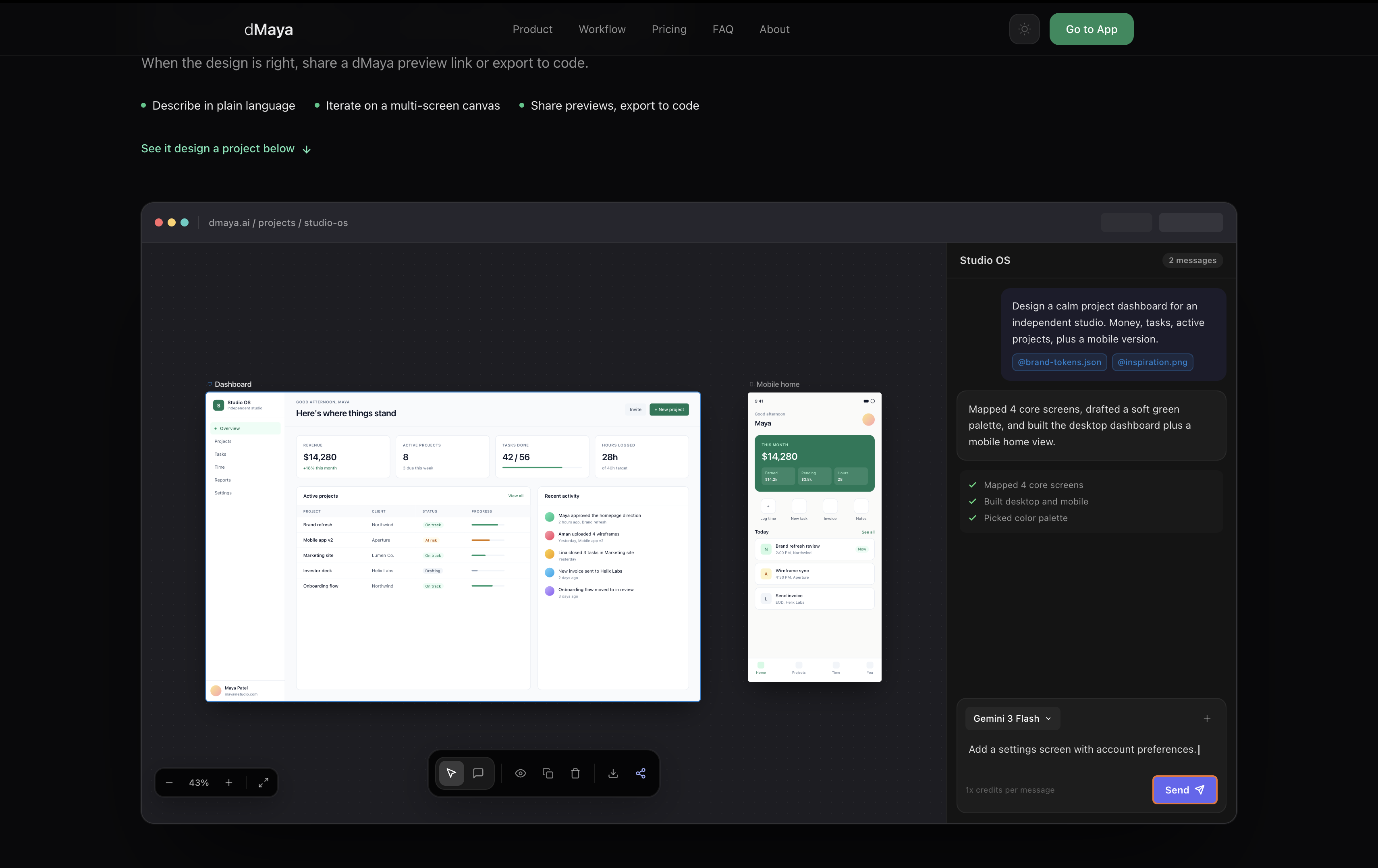Click the Tasks Done progress bar
The width and height of the screenshot is (1378, 868).
click(542, 467)
